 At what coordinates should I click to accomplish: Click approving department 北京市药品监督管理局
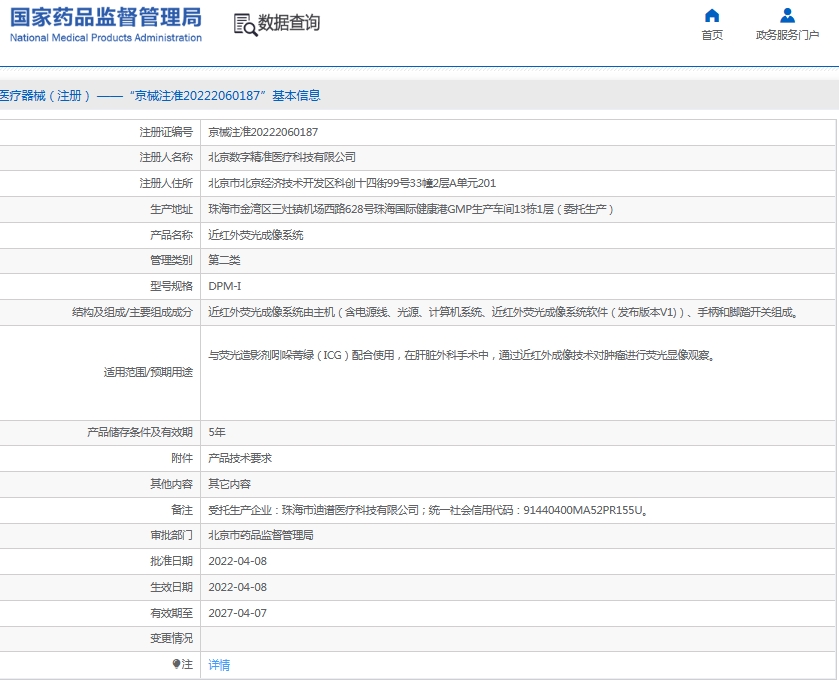coord(261,535)
